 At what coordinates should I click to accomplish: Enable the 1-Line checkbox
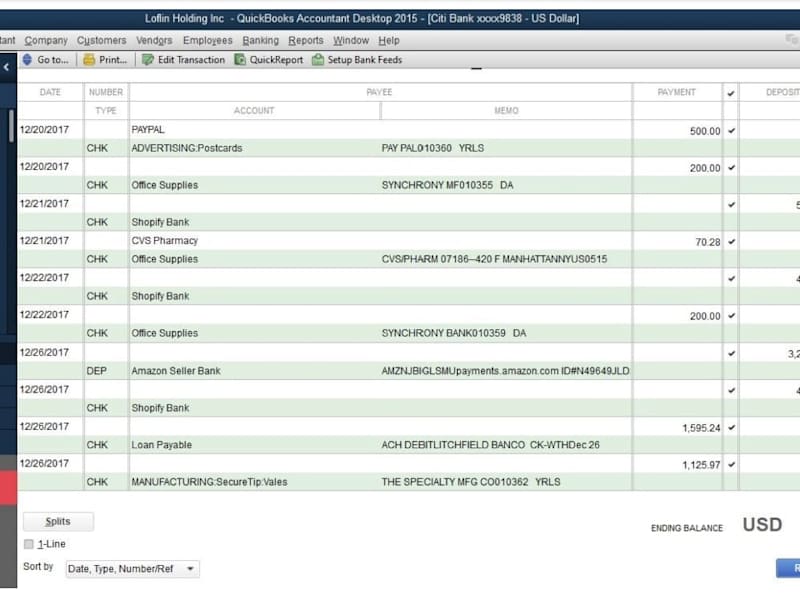pyautogui.click(x=29, y=544)
